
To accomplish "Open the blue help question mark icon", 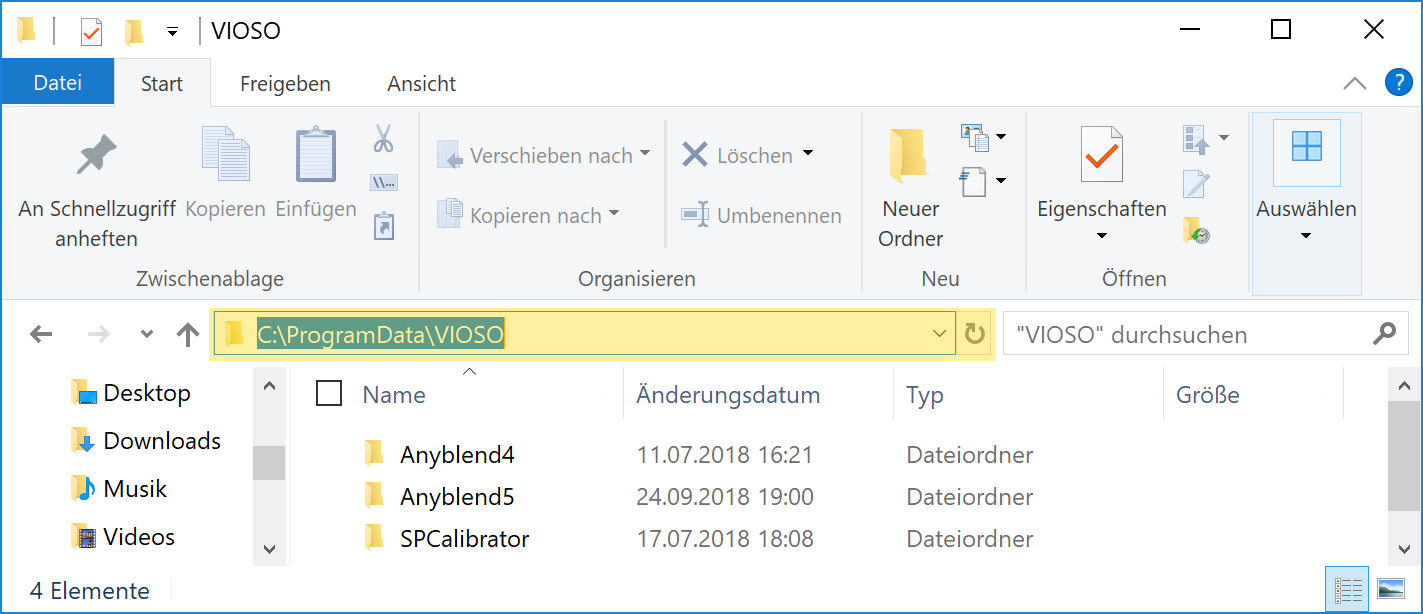I will (1398, 82).
